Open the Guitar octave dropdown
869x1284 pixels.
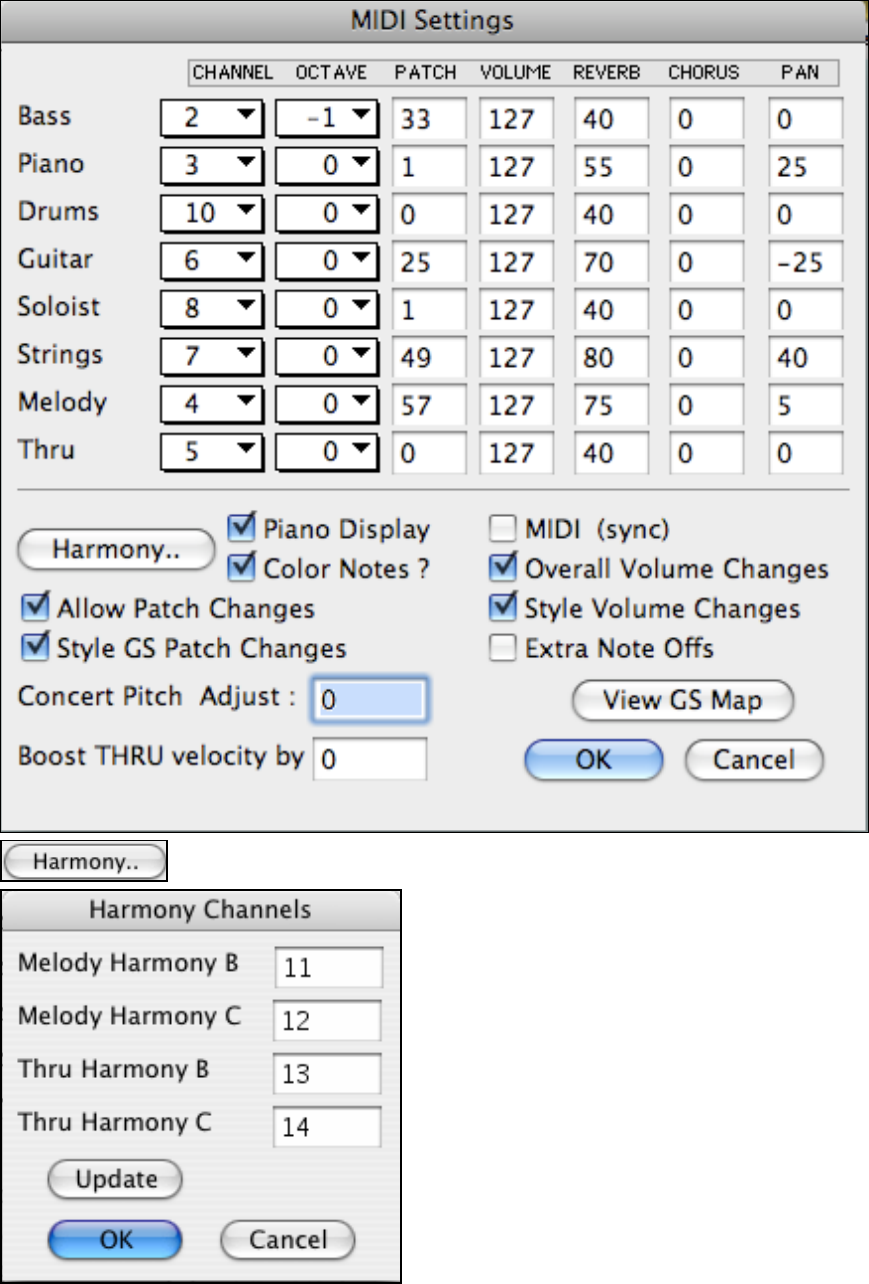point(326,262)
